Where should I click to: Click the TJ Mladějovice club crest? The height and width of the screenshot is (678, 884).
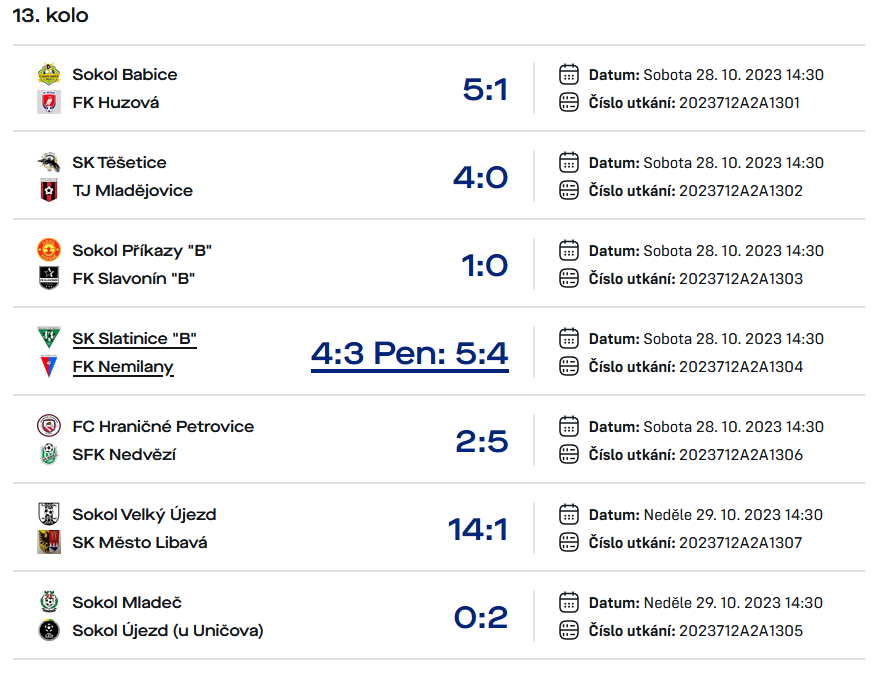click(49, 190)
